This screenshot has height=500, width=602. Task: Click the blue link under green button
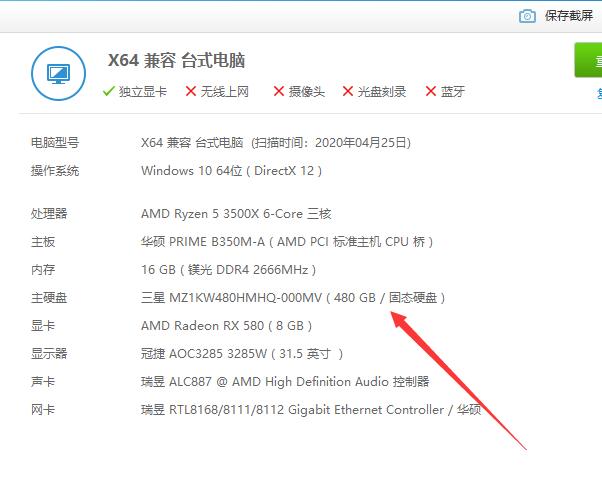point(599,93)
